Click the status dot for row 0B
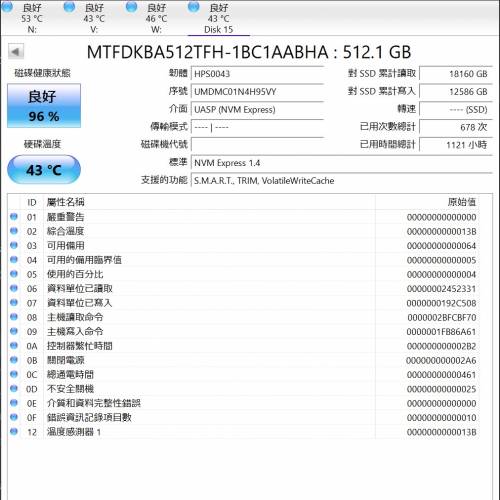The image size is (500, 500). coord(14,360)
